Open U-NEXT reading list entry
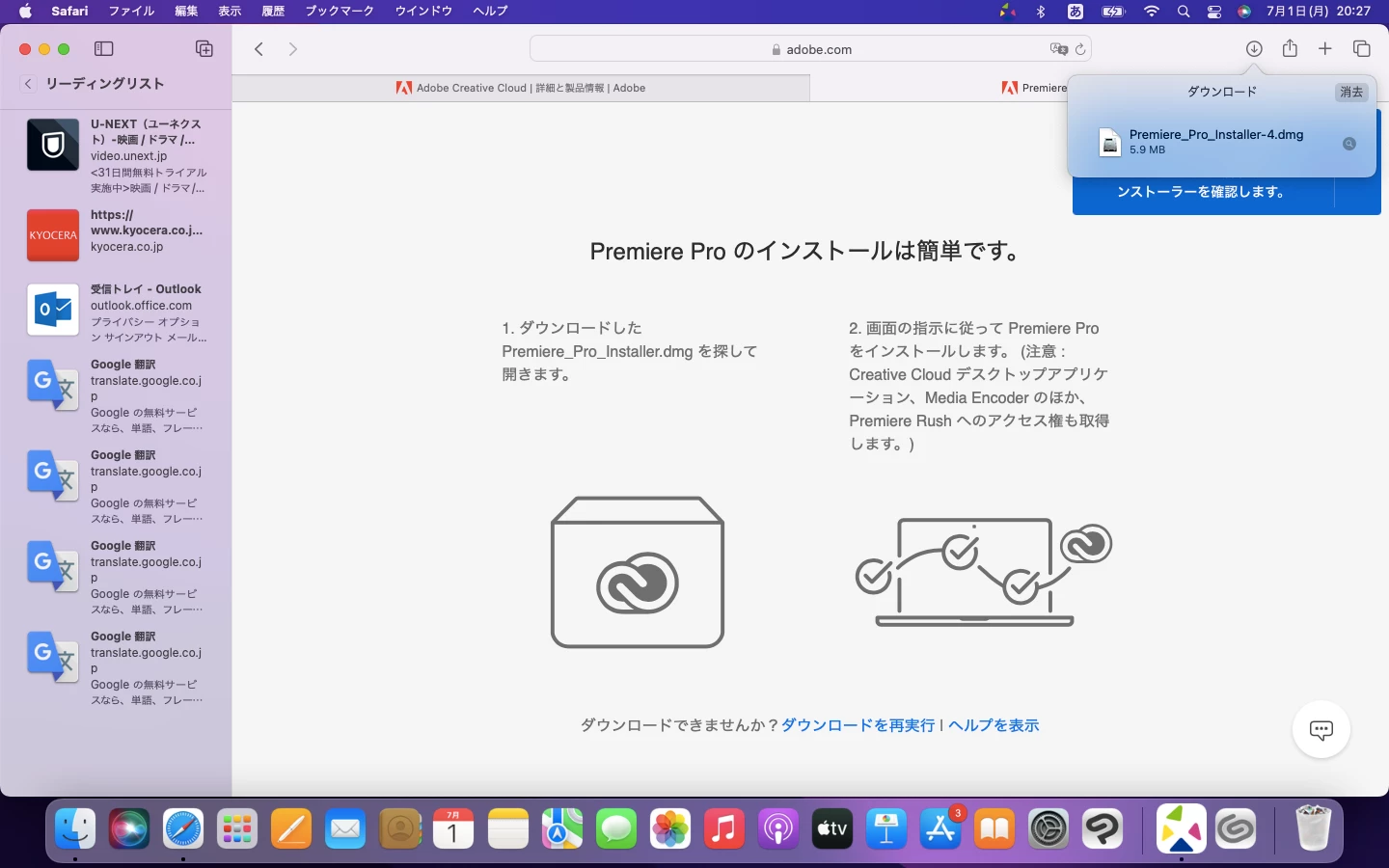Screen dimensions: 1389x868 tap(116, 155)
